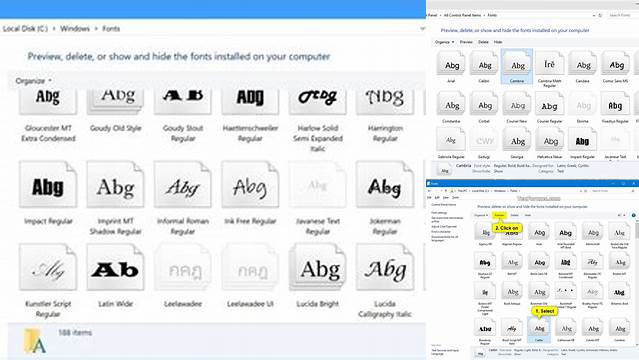Screen dimensions: 639x360
Task: Select Gloucester MT Extra Condensed font in large window
Action: [48, 102]
